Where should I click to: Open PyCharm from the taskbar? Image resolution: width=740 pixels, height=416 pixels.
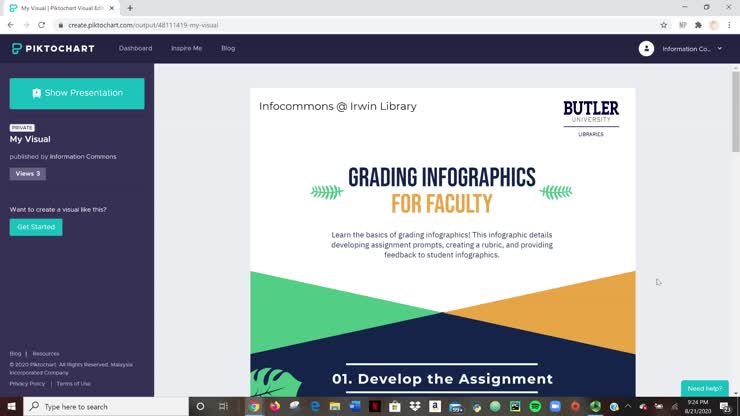(515, 407)
